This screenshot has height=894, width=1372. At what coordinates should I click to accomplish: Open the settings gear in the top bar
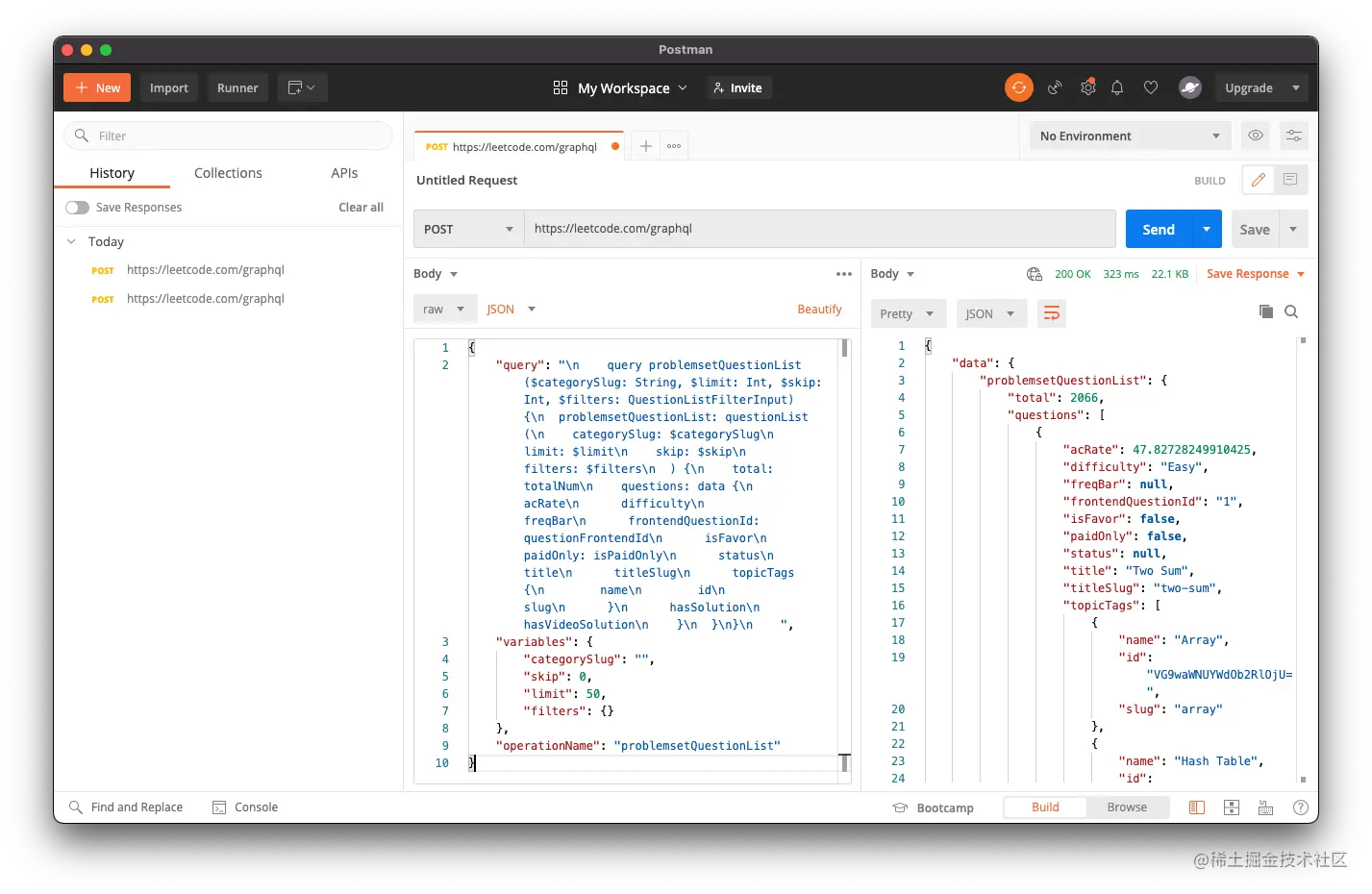tap(1087, 87)
